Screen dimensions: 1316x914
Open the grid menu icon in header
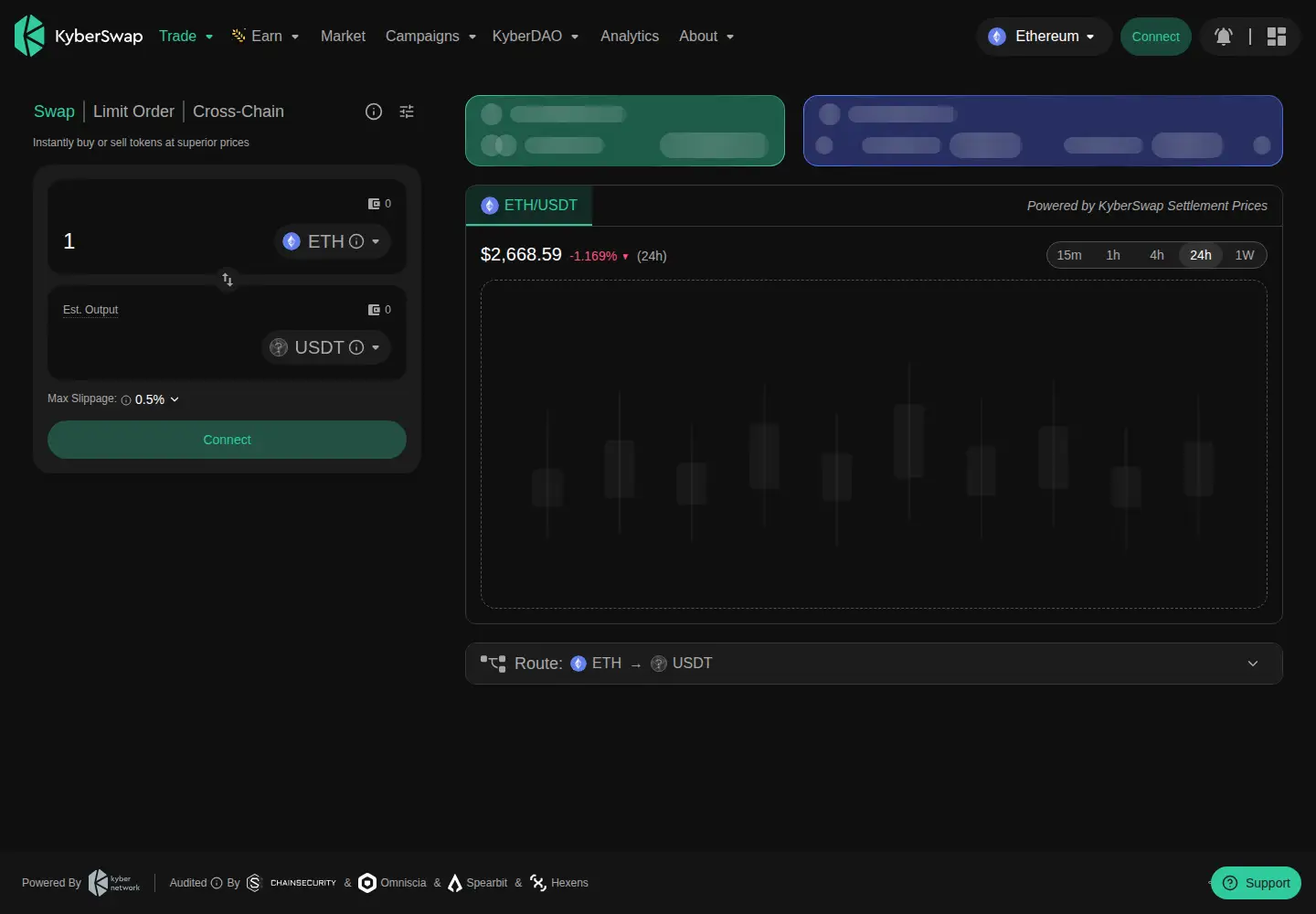(x=1277, y=37)
